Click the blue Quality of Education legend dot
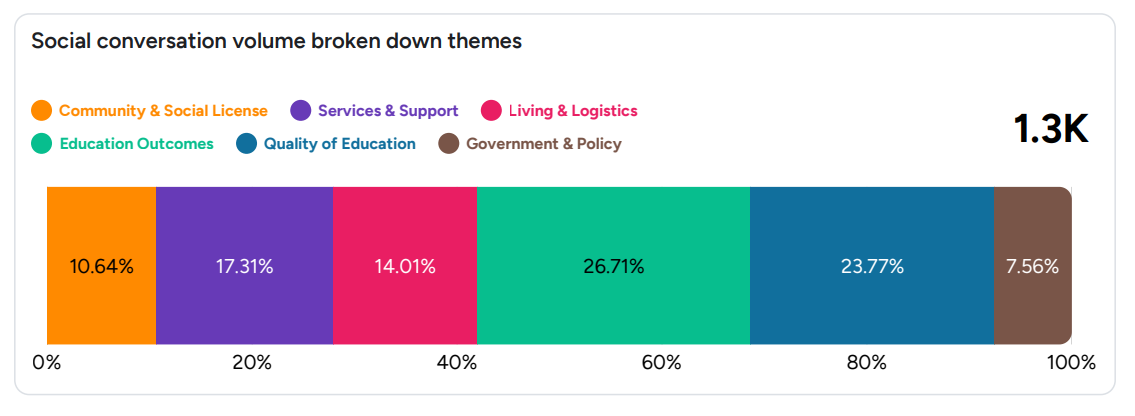The height and width of the screenshot is (416, 1135). click(x=247, y=144)
